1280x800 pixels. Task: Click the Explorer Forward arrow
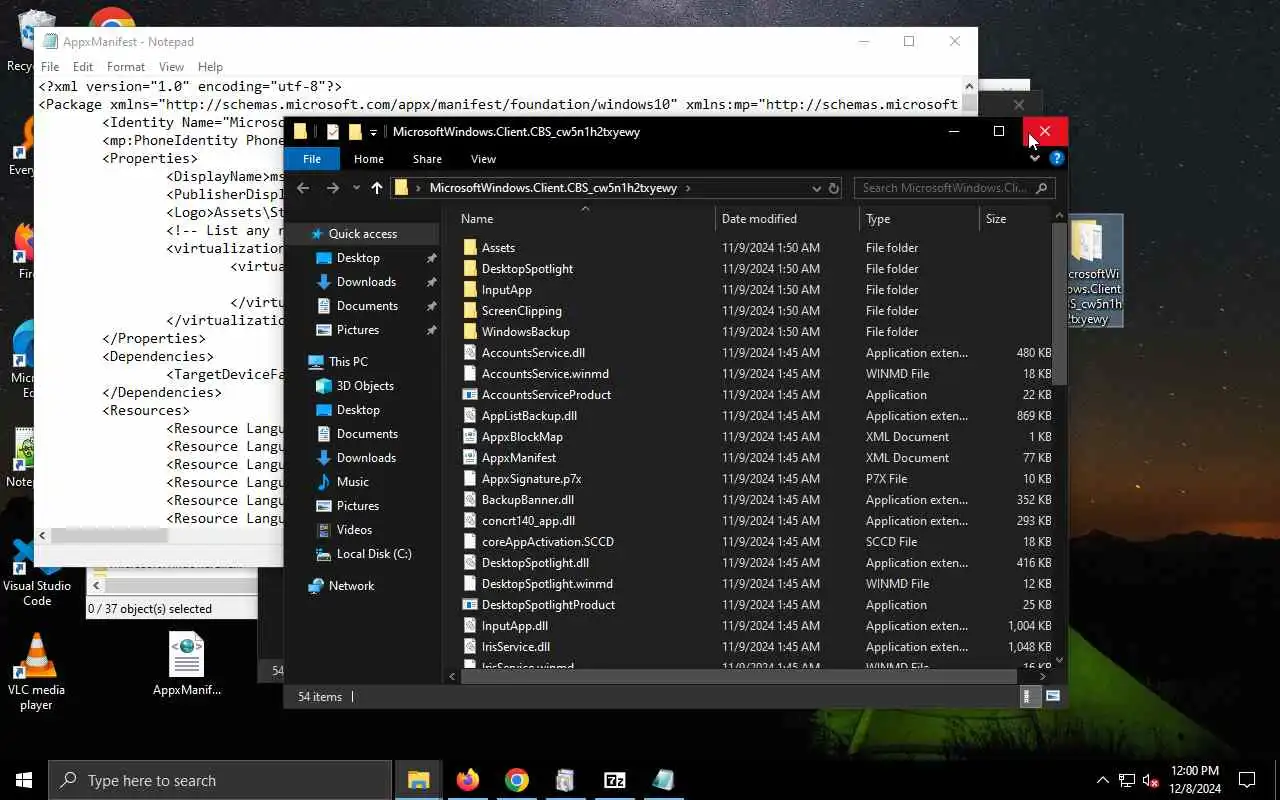[333, 188]
